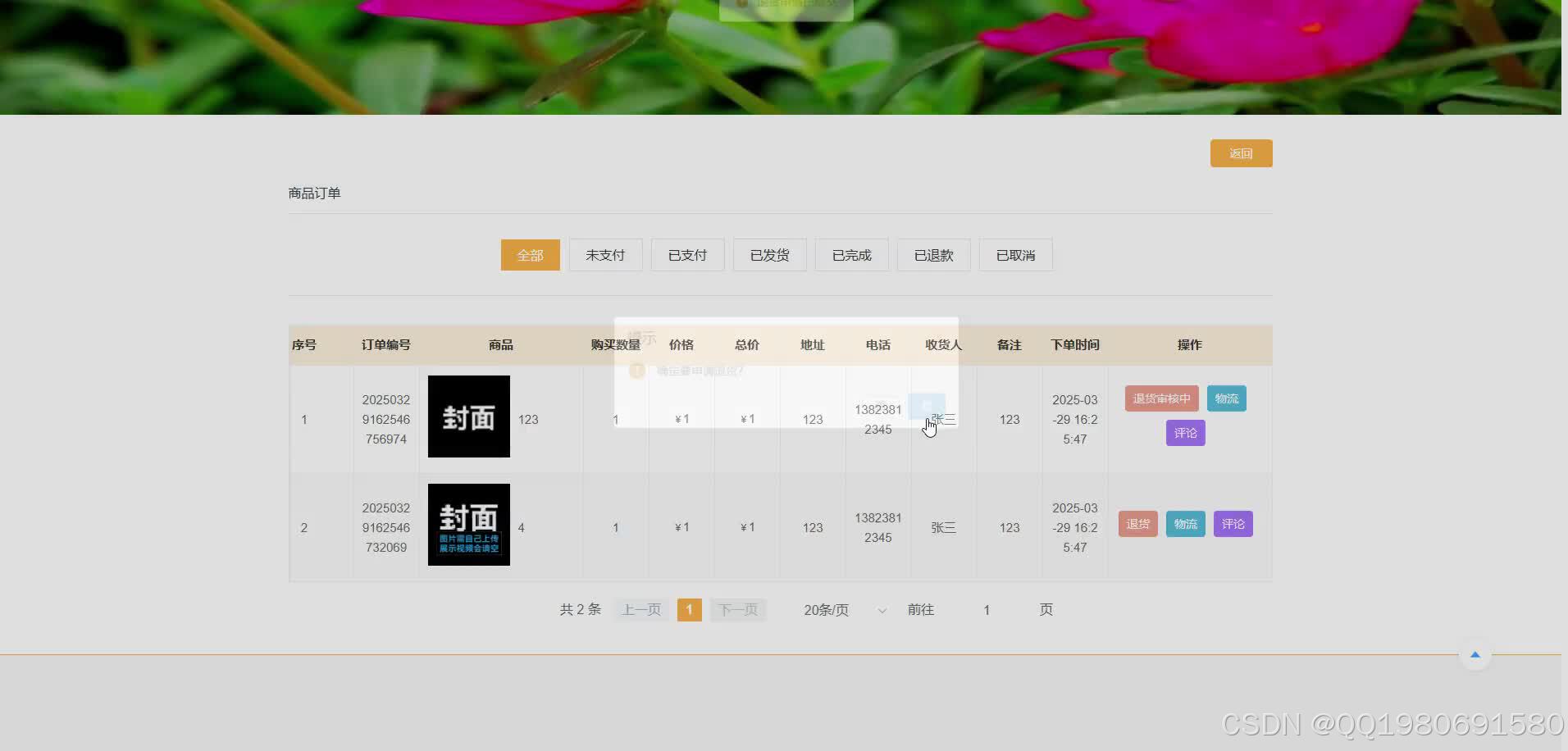The height and width of the screenshot is (751, 1568).
Task: Click 退货审核中 on order one
Action: click(1161, 398)
